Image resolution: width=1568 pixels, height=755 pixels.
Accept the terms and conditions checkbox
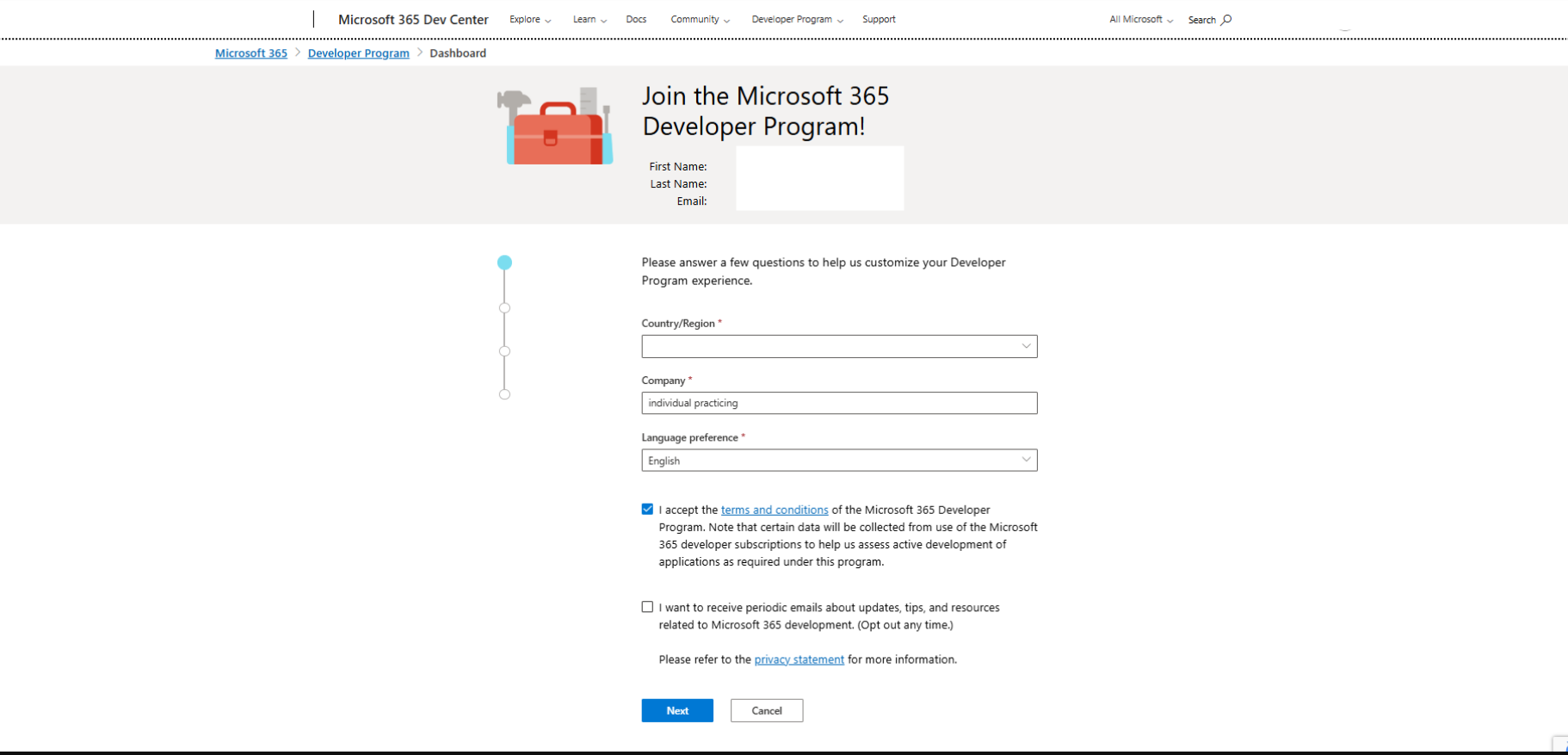point(647,510)
